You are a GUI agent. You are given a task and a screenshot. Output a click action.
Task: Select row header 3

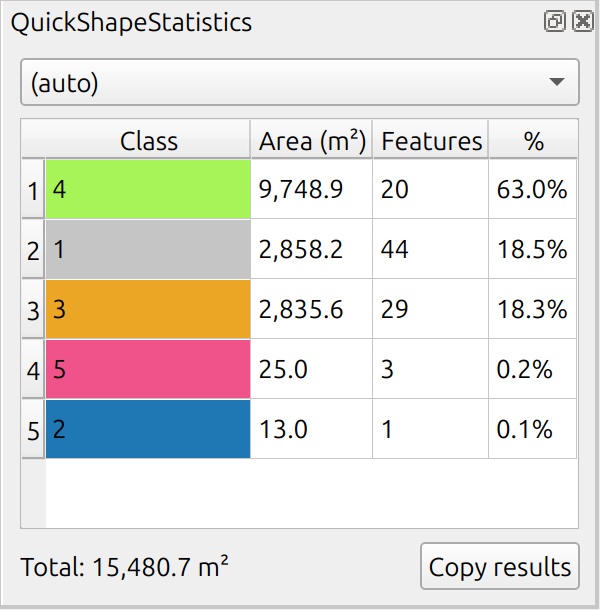33,309
